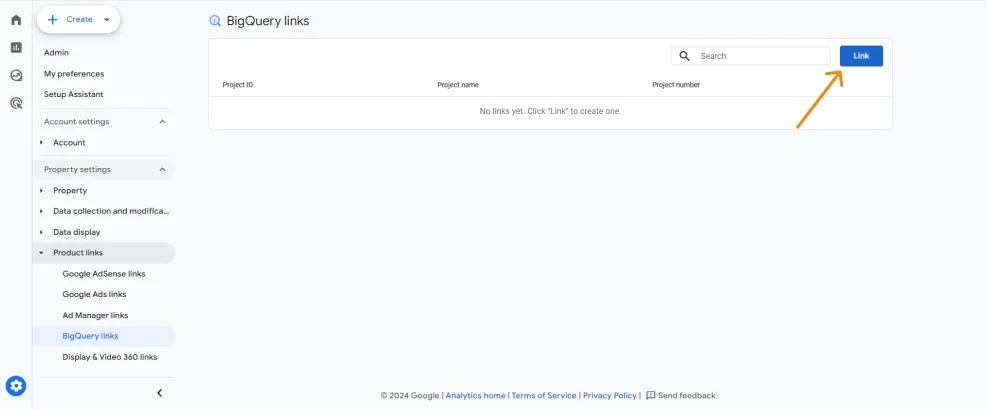Click into the Search field
This screenshot has height=409, width=987.
(750, 56)
